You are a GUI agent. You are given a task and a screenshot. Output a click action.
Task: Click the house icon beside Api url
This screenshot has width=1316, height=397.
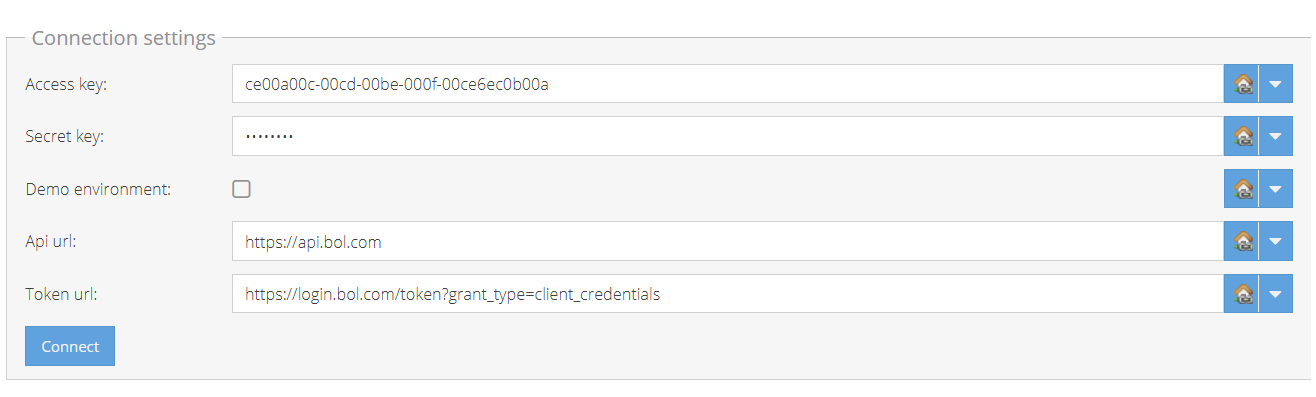click(x=1241, y=241)
